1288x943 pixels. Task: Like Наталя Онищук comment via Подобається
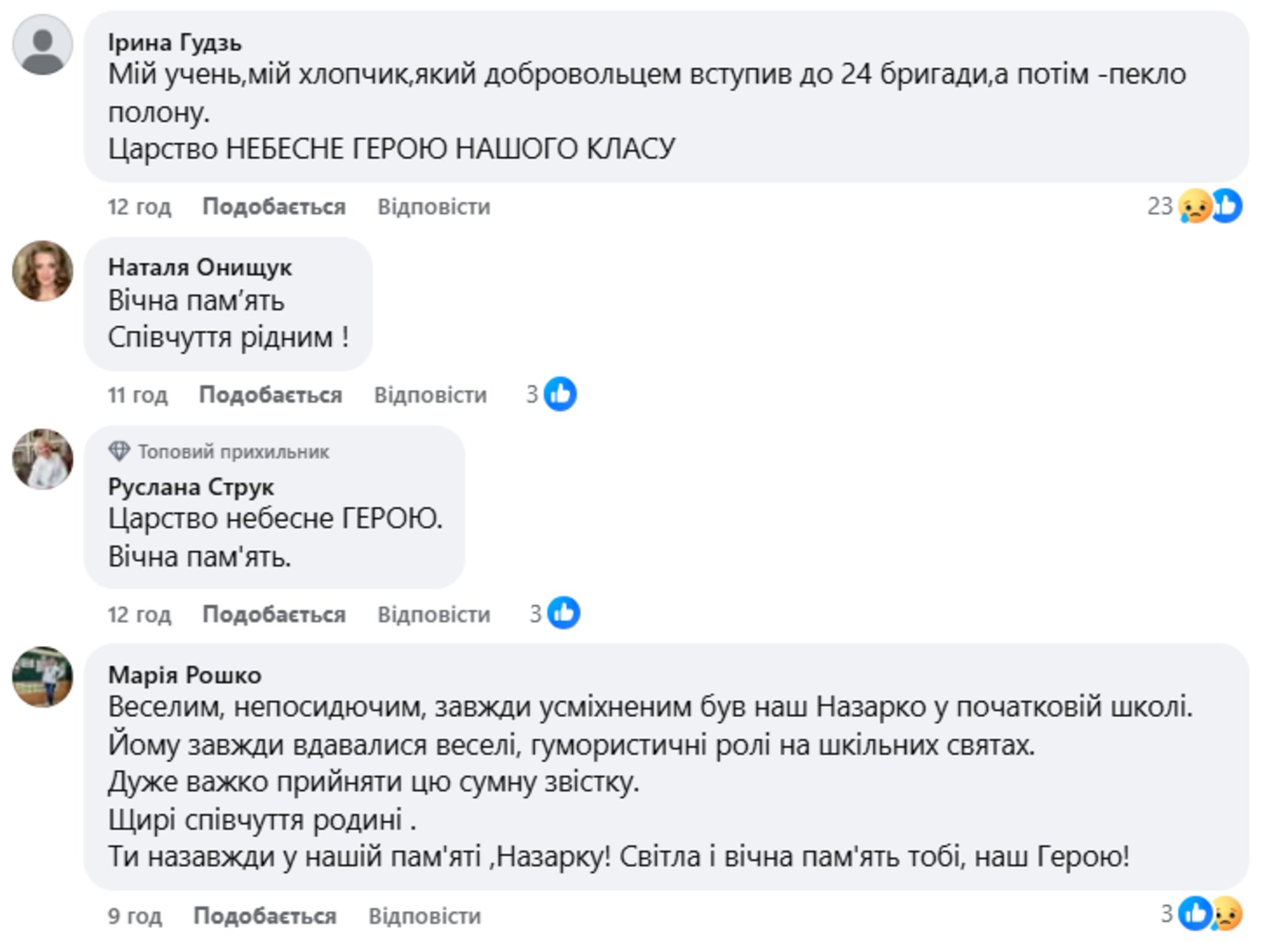(270, 395)
